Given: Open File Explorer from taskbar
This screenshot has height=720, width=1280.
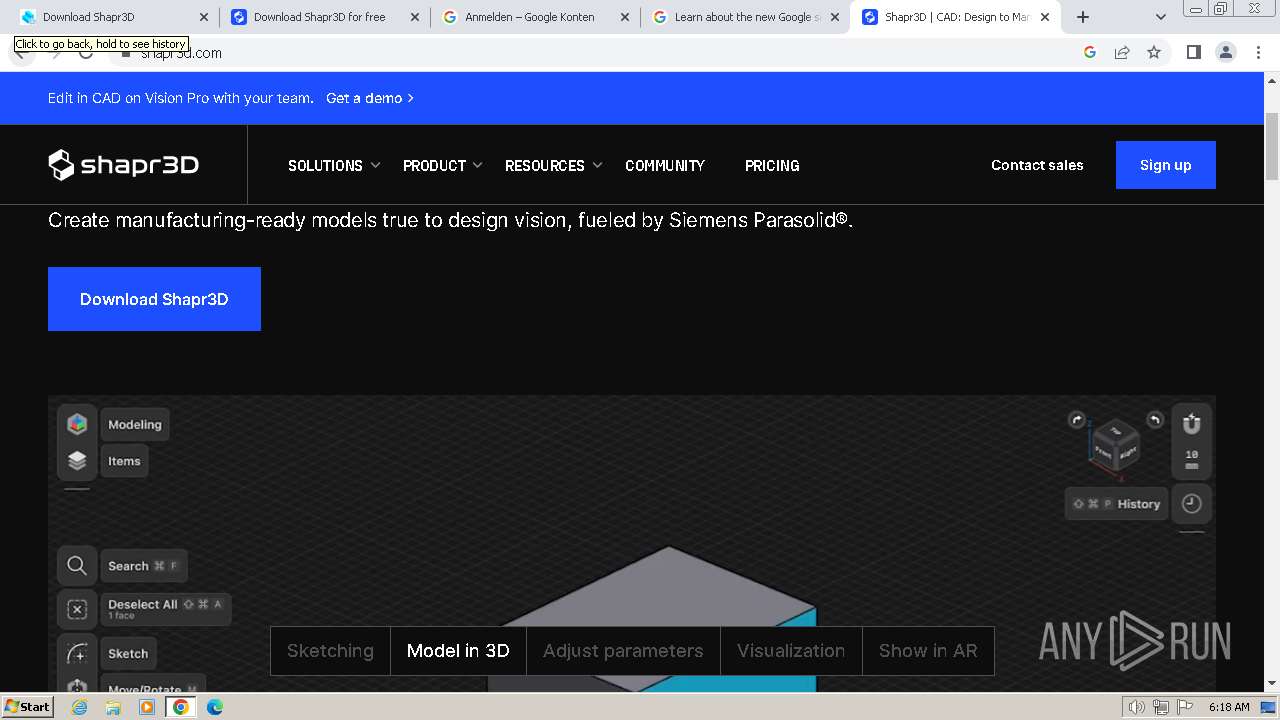Looking at the screenshot, I should tap(113, 707).
